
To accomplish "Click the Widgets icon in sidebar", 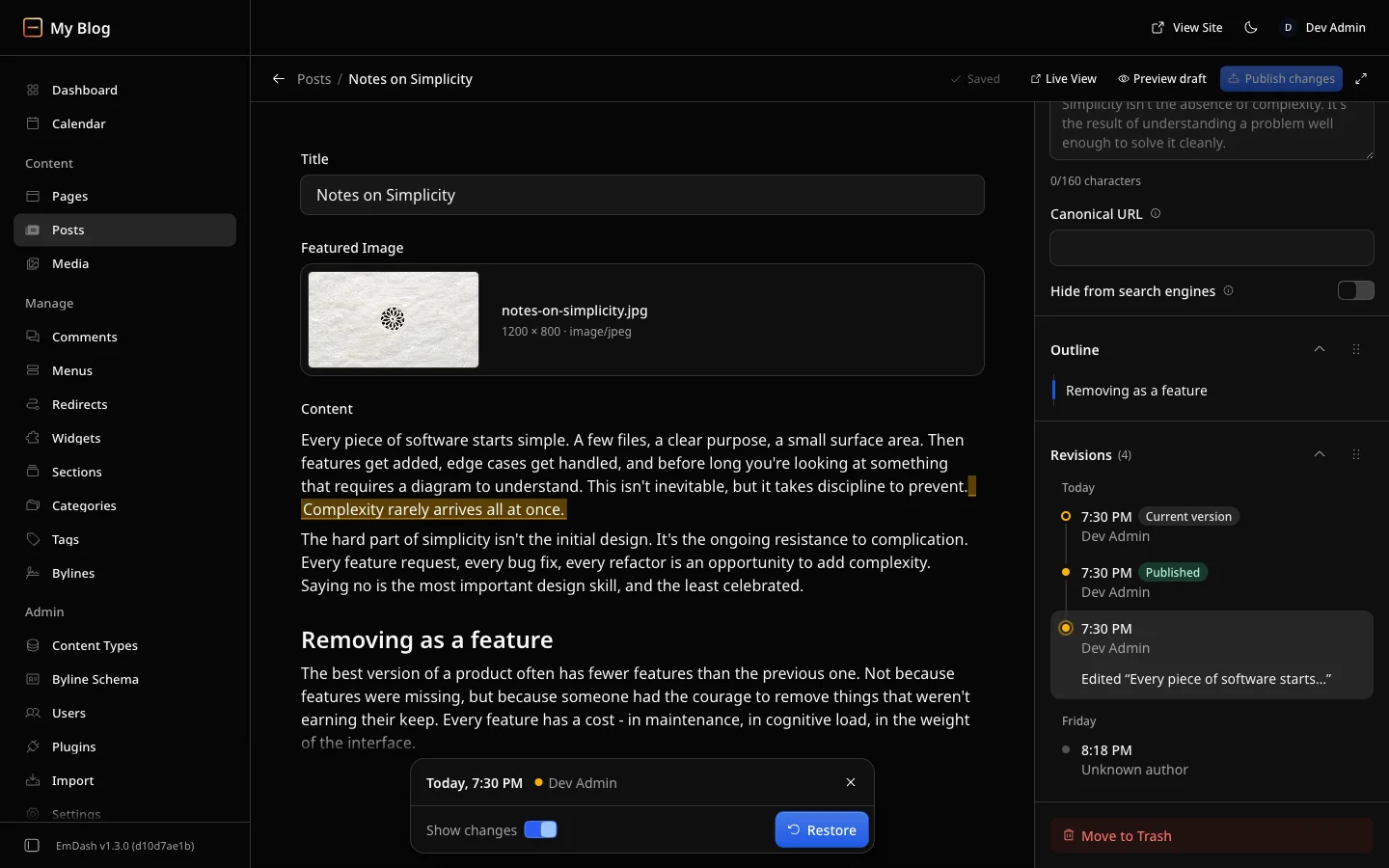I will [33, 438].
